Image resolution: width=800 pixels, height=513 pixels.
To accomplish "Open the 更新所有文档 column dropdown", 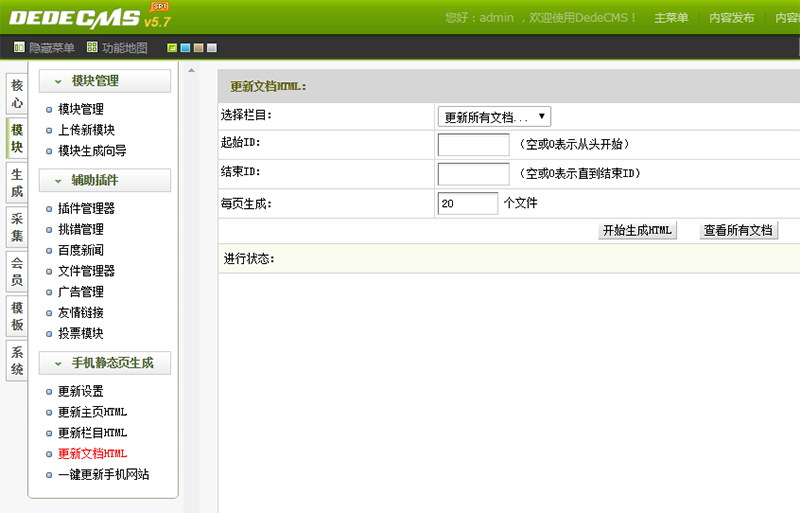I will [494, 117].
